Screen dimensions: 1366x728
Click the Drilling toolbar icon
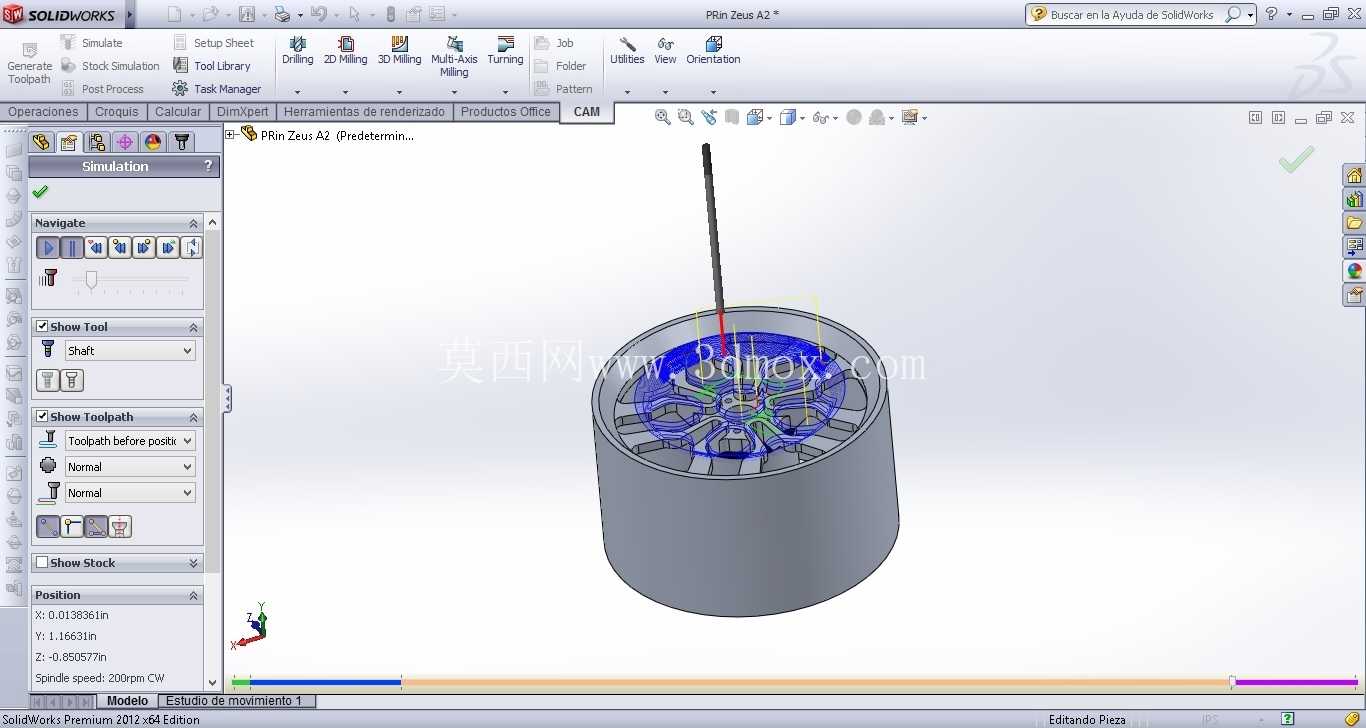tap(297, 51)
